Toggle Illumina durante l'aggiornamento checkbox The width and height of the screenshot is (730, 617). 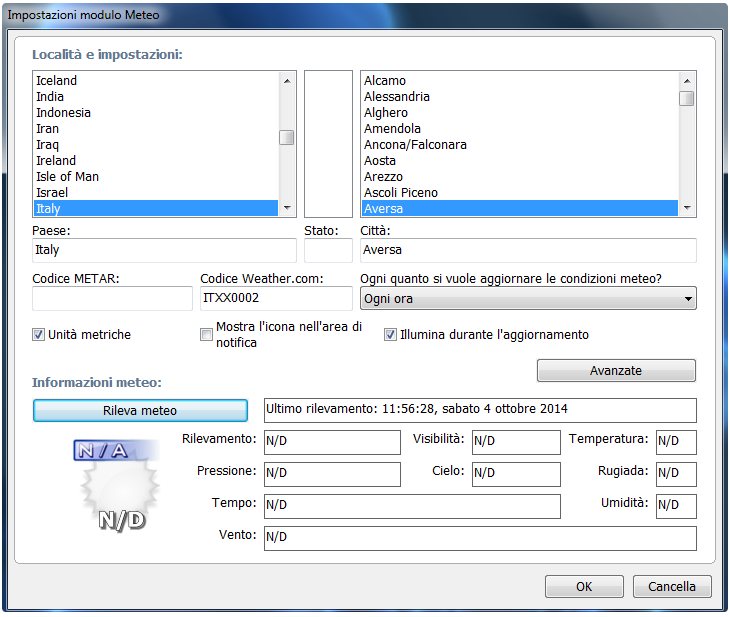click(391, 335)
